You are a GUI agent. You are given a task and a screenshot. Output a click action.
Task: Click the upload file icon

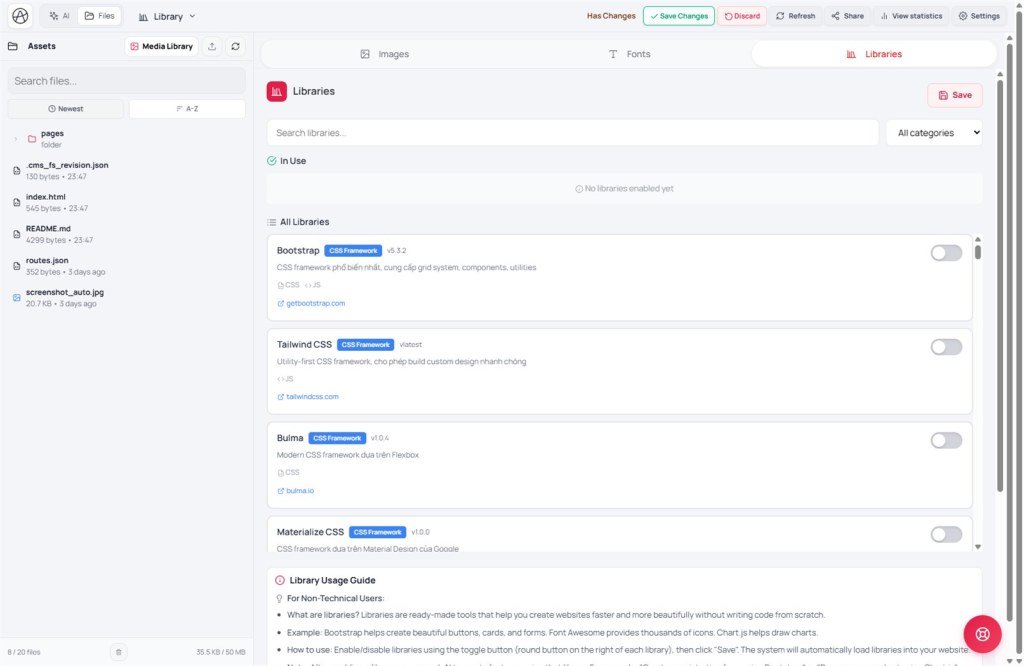click(212, 46)
